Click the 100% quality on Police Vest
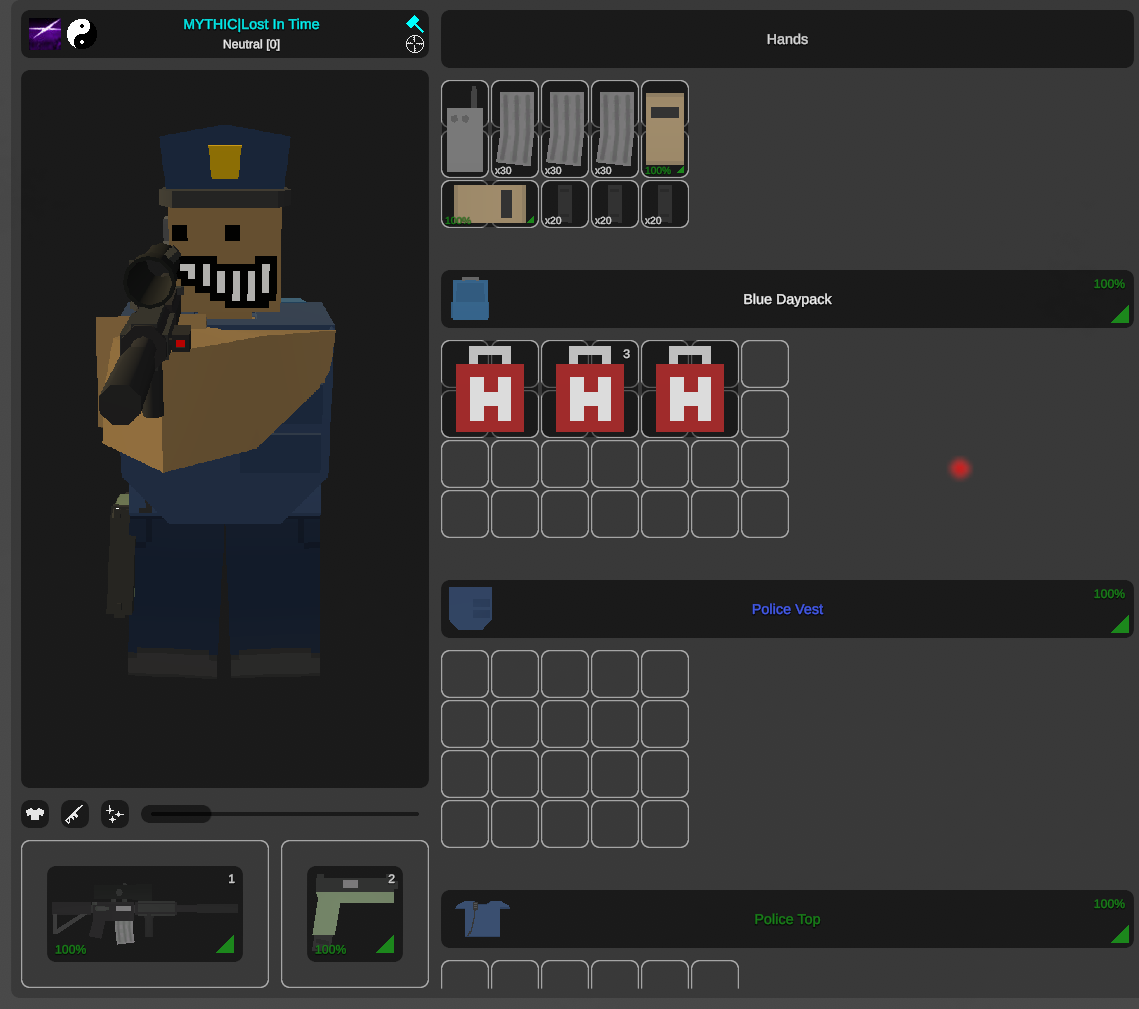This screenshot has width=1139, height=1009. pos(1108,593)
